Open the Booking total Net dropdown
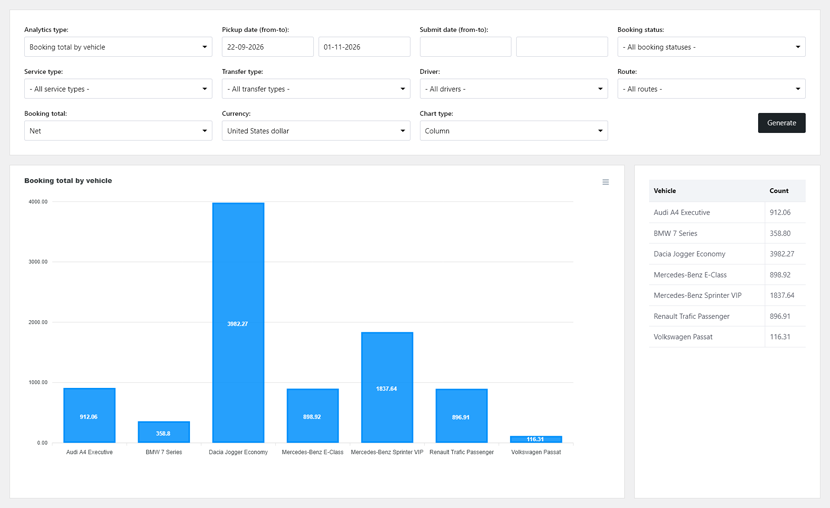The height and width of the screenshot is (508, 830). point(118,131)
